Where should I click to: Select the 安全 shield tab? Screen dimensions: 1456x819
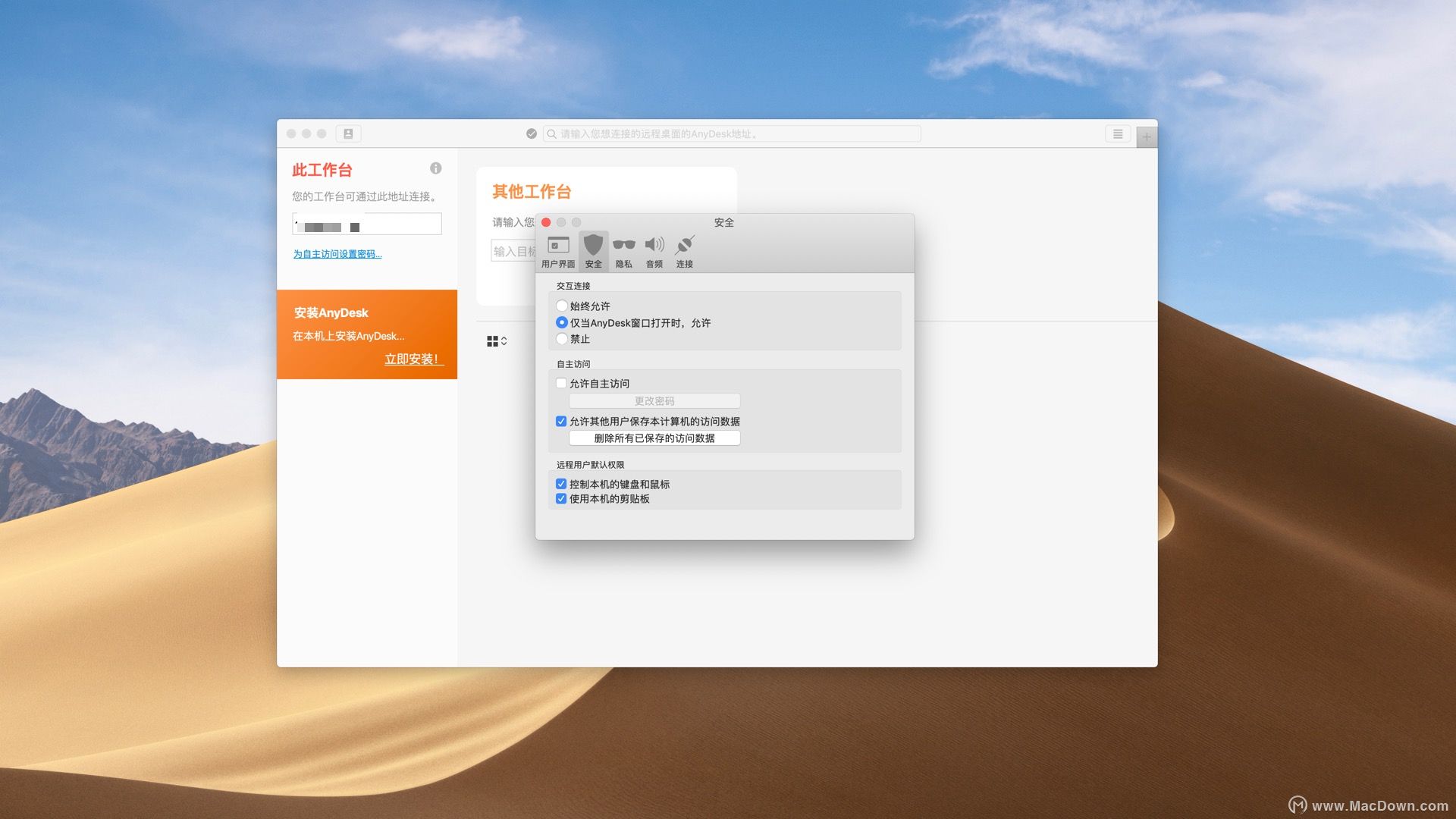(593, 252)
